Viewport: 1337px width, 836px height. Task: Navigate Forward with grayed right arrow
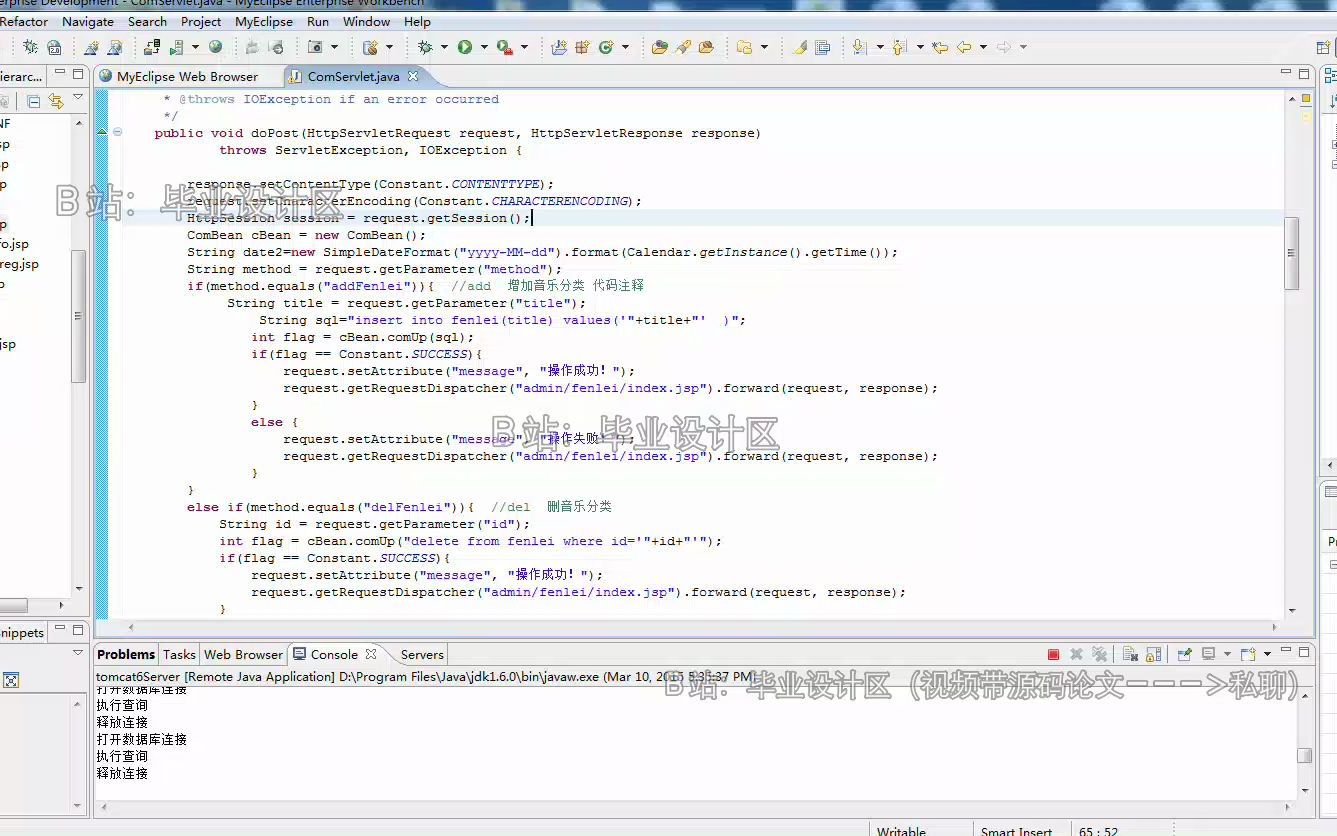click(x=1004, y=47)
